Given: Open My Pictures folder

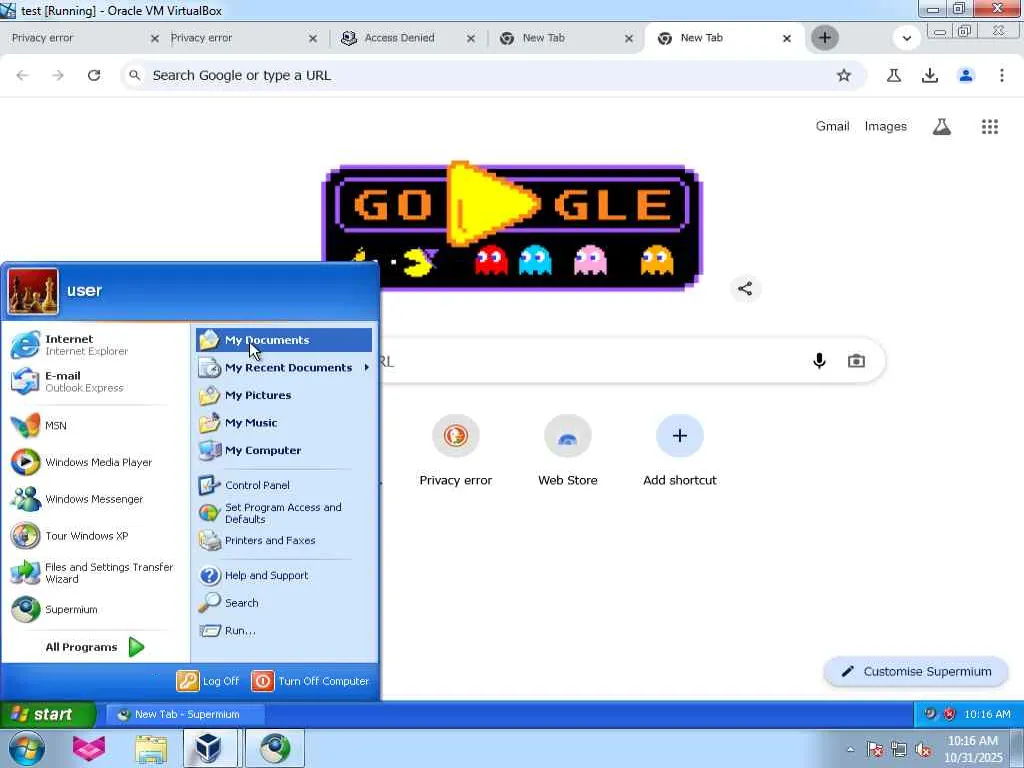Looking at the screenshot, I should pyautogui.click(x=284, y=395).
